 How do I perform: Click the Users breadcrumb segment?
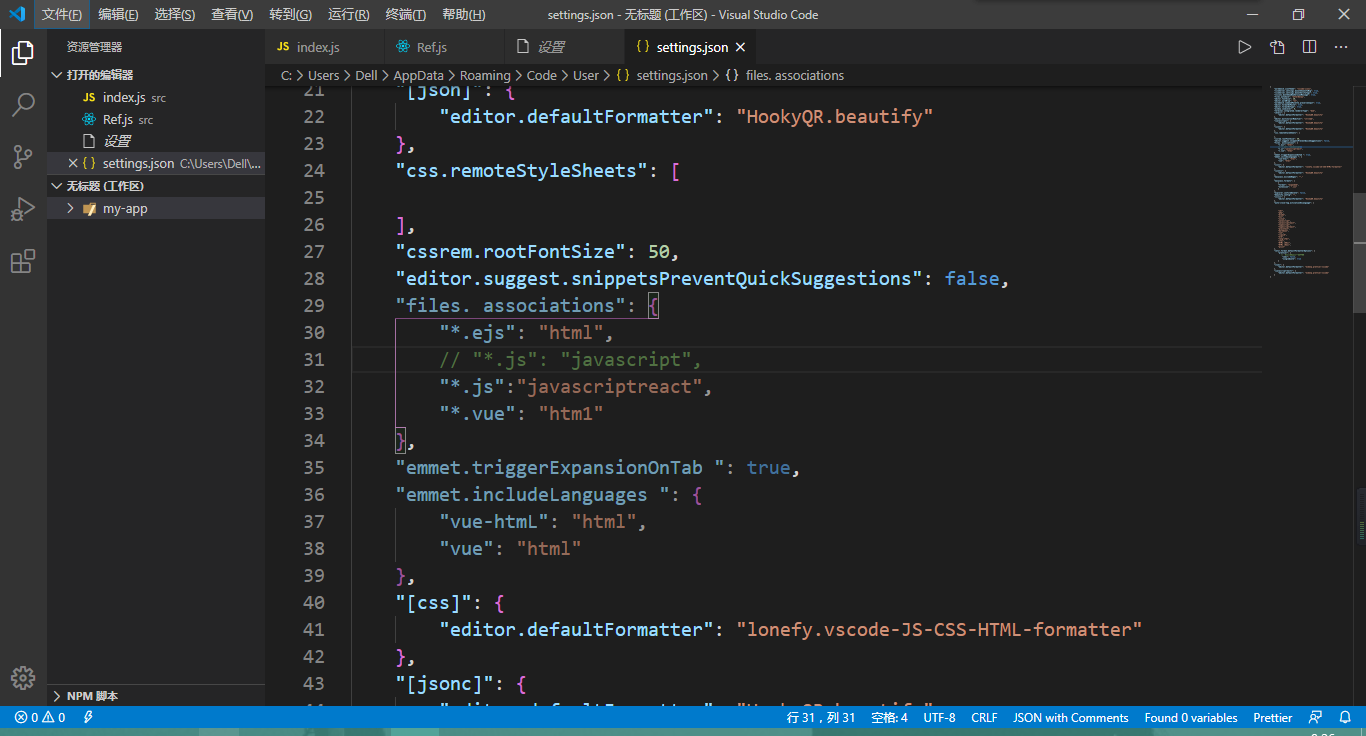click(323, 75)
